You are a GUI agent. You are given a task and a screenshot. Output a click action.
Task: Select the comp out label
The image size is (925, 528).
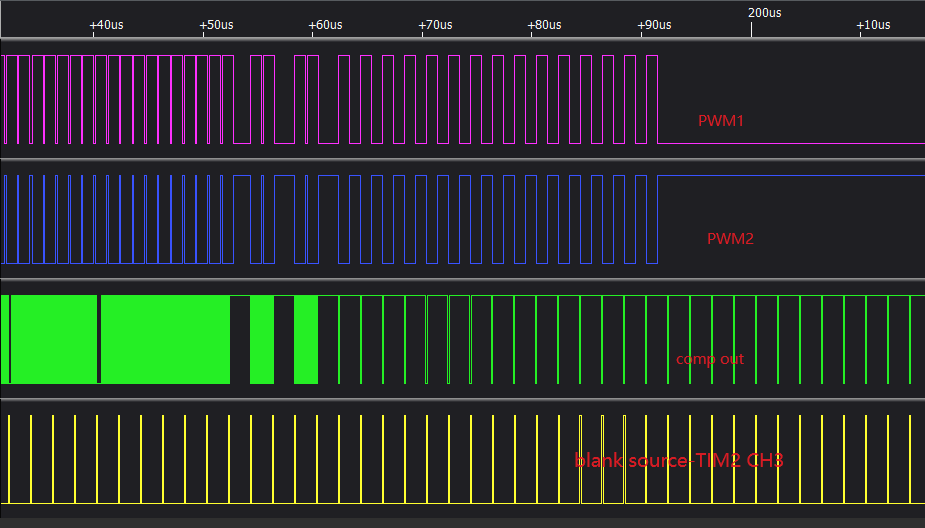pos(710,359)
